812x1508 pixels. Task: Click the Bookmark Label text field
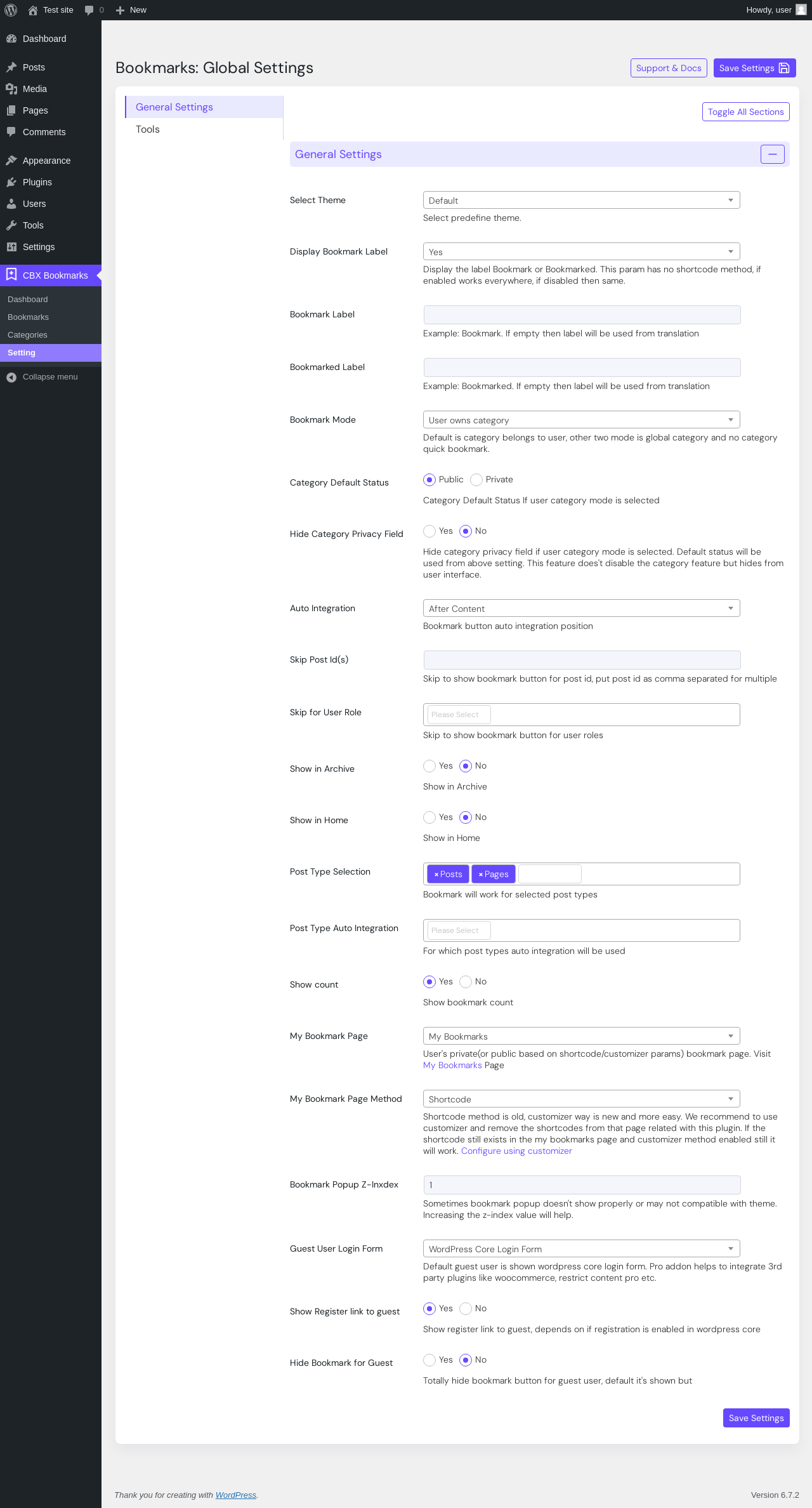pos(581,315)
